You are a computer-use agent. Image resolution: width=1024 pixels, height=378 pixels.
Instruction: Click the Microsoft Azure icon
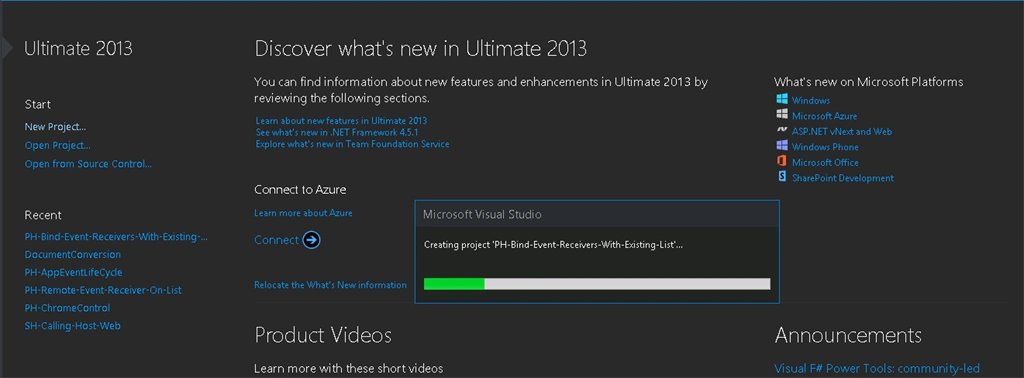[782, 115]
